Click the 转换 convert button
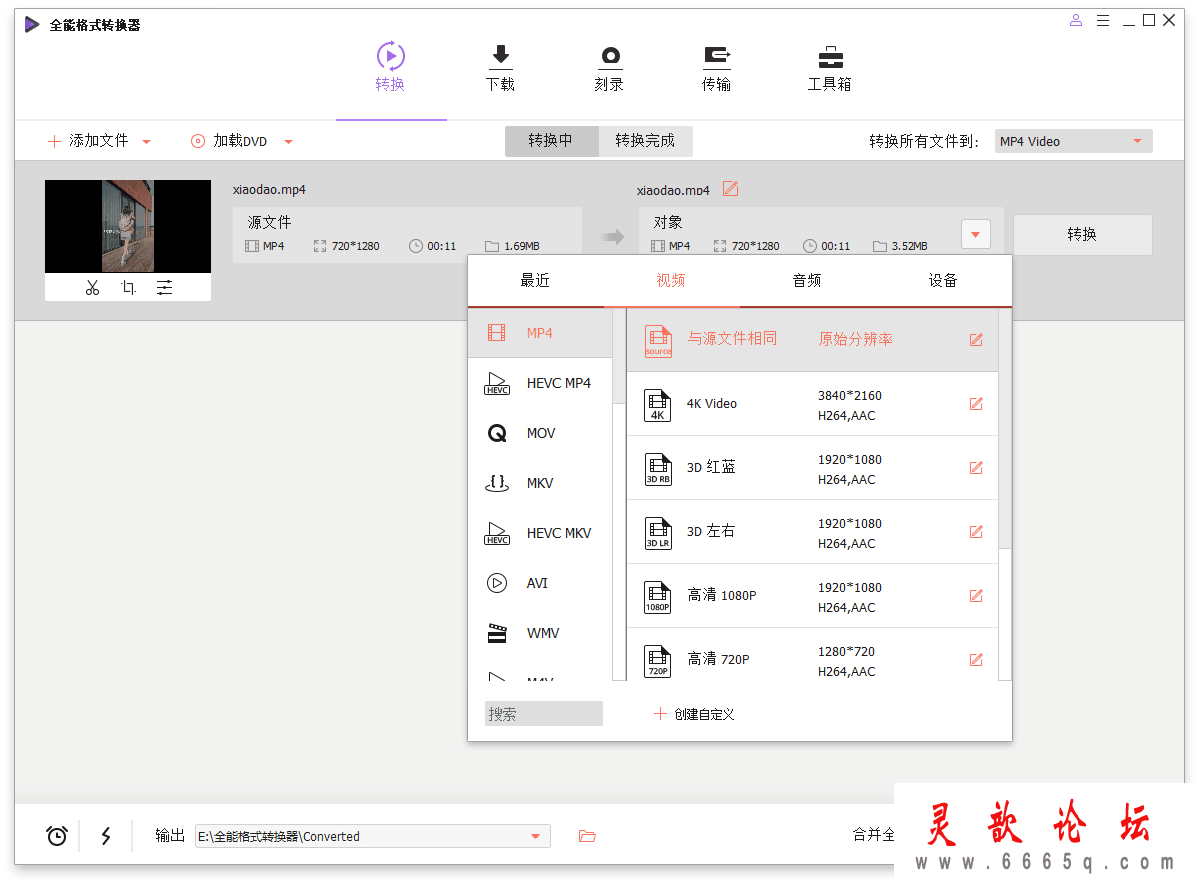 tap(1082, 235)
